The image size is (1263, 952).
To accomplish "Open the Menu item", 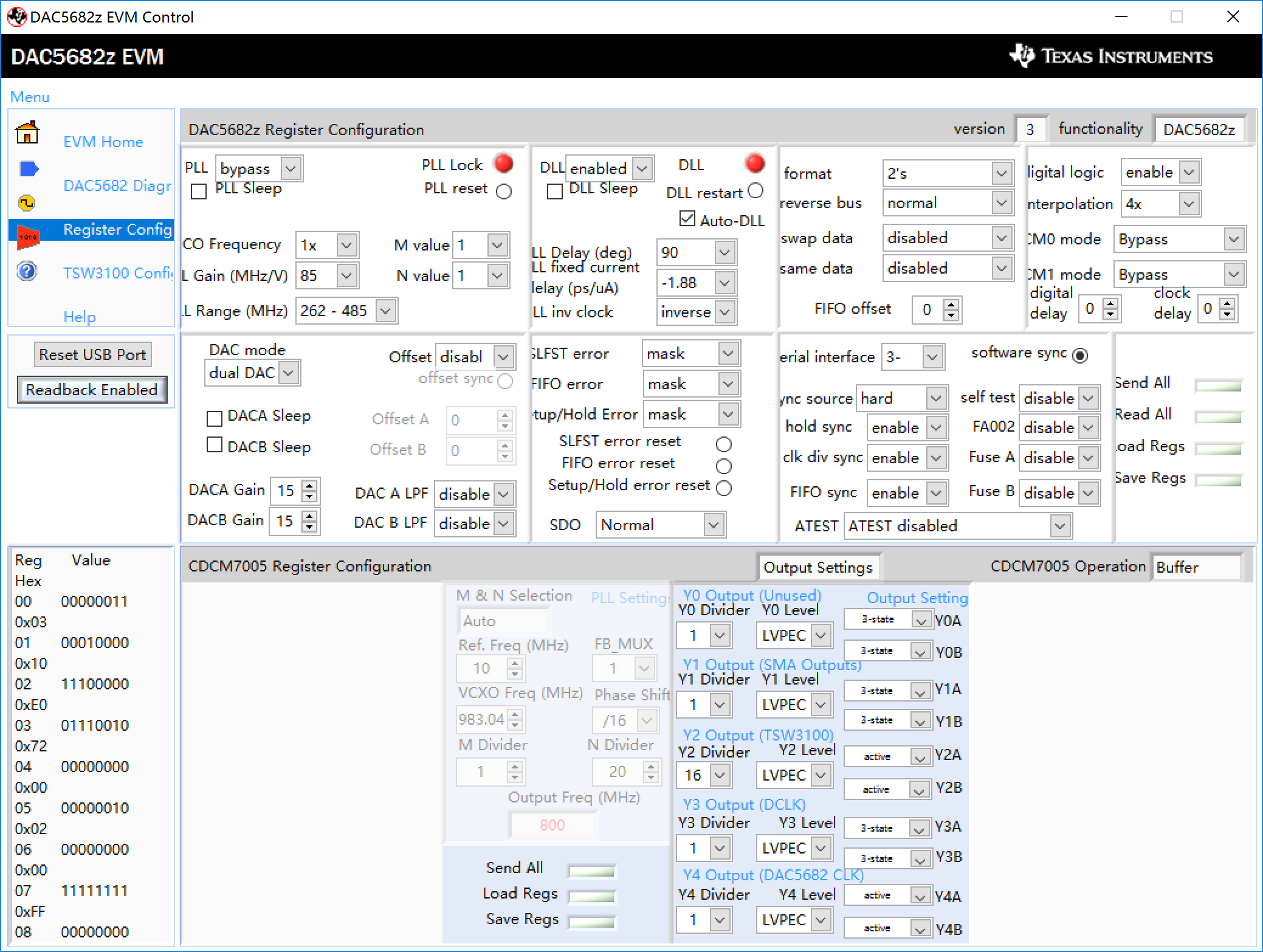I will click(30, 97).
